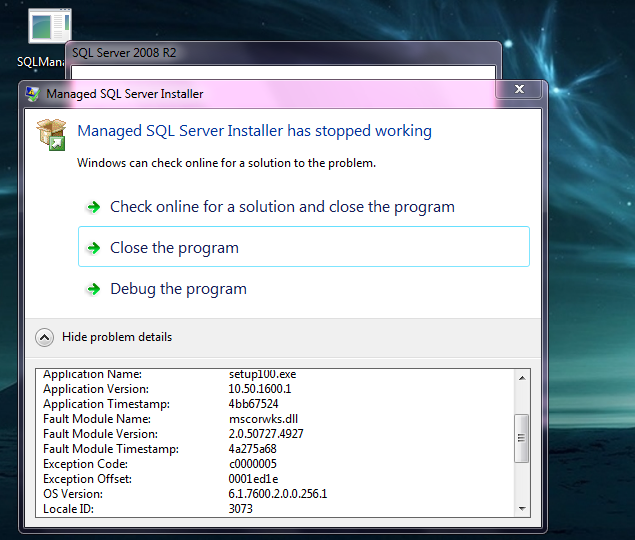Select the 10.50.1600.1 application version value
635x540 pixels.
point(260,389)
